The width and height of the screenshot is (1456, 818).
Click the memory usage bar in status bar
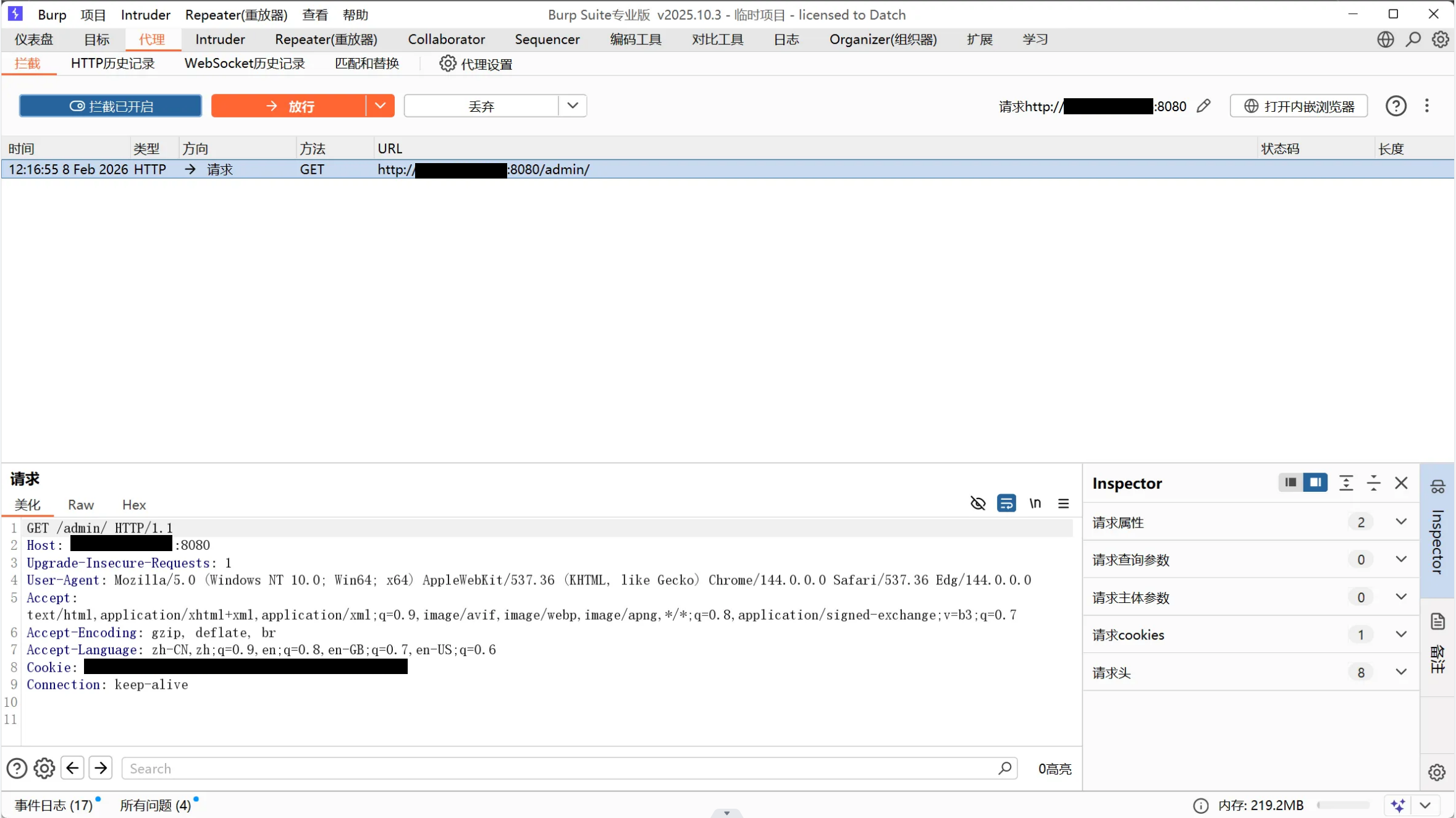tap(1344, 806)
